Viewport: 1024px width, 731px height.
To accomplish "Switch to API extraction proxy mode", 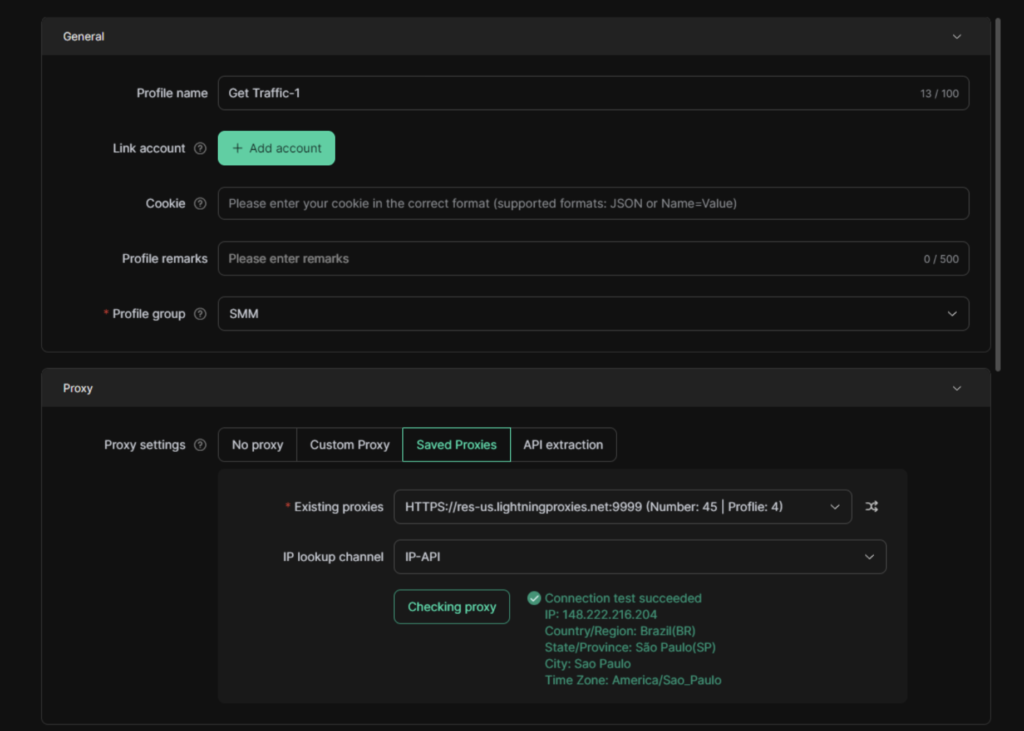I will [563, 445].
